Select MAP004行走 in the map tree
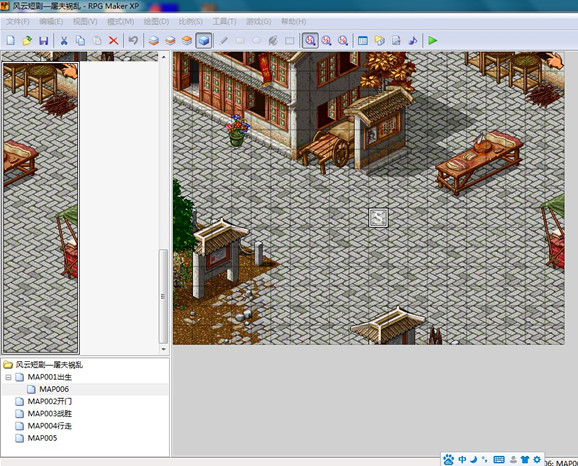The width and height of the screenshot is (578, 466). [x=50, y=426]
